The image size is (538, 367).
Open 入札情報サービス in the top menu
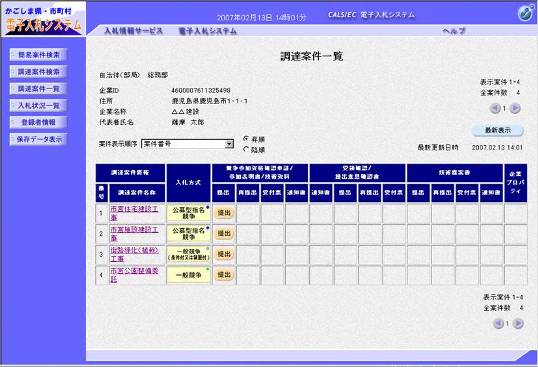pyautogui.click(x=133, y=31)
